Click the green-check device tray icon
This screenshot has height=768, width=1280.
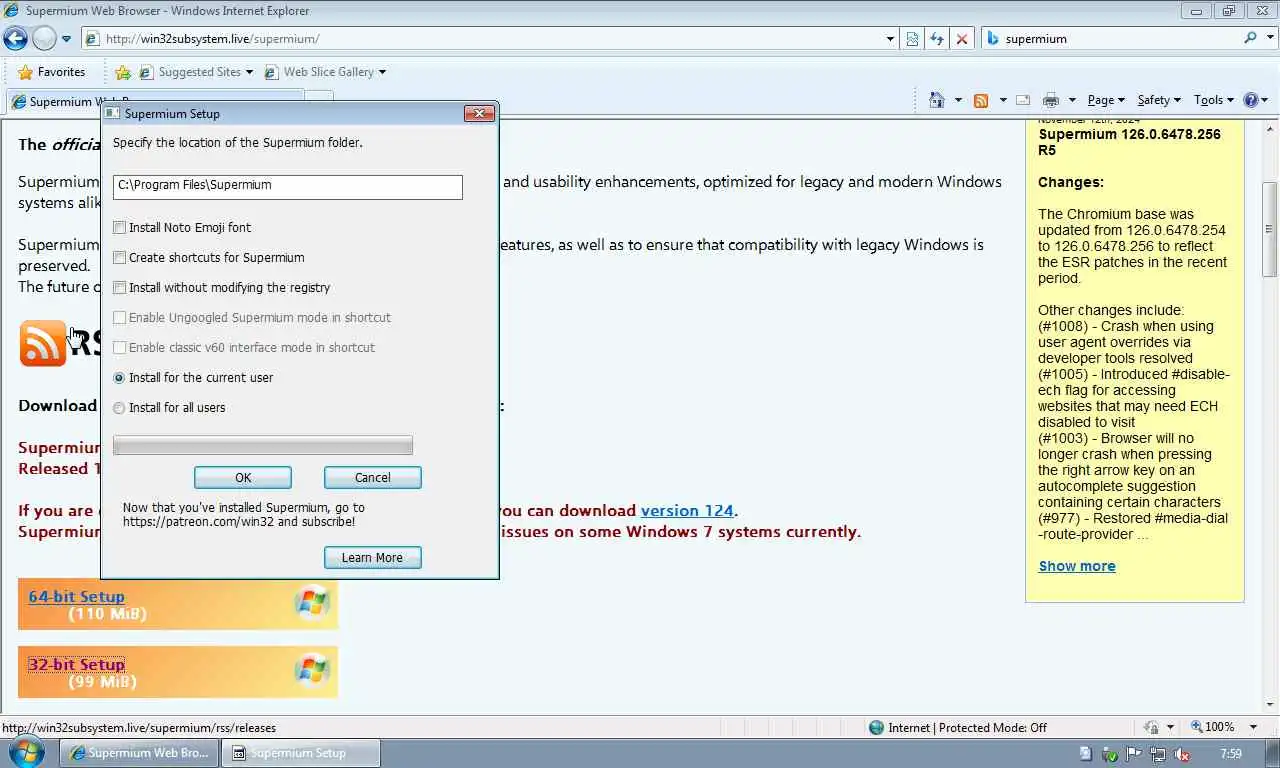(x=1110, y=754)
